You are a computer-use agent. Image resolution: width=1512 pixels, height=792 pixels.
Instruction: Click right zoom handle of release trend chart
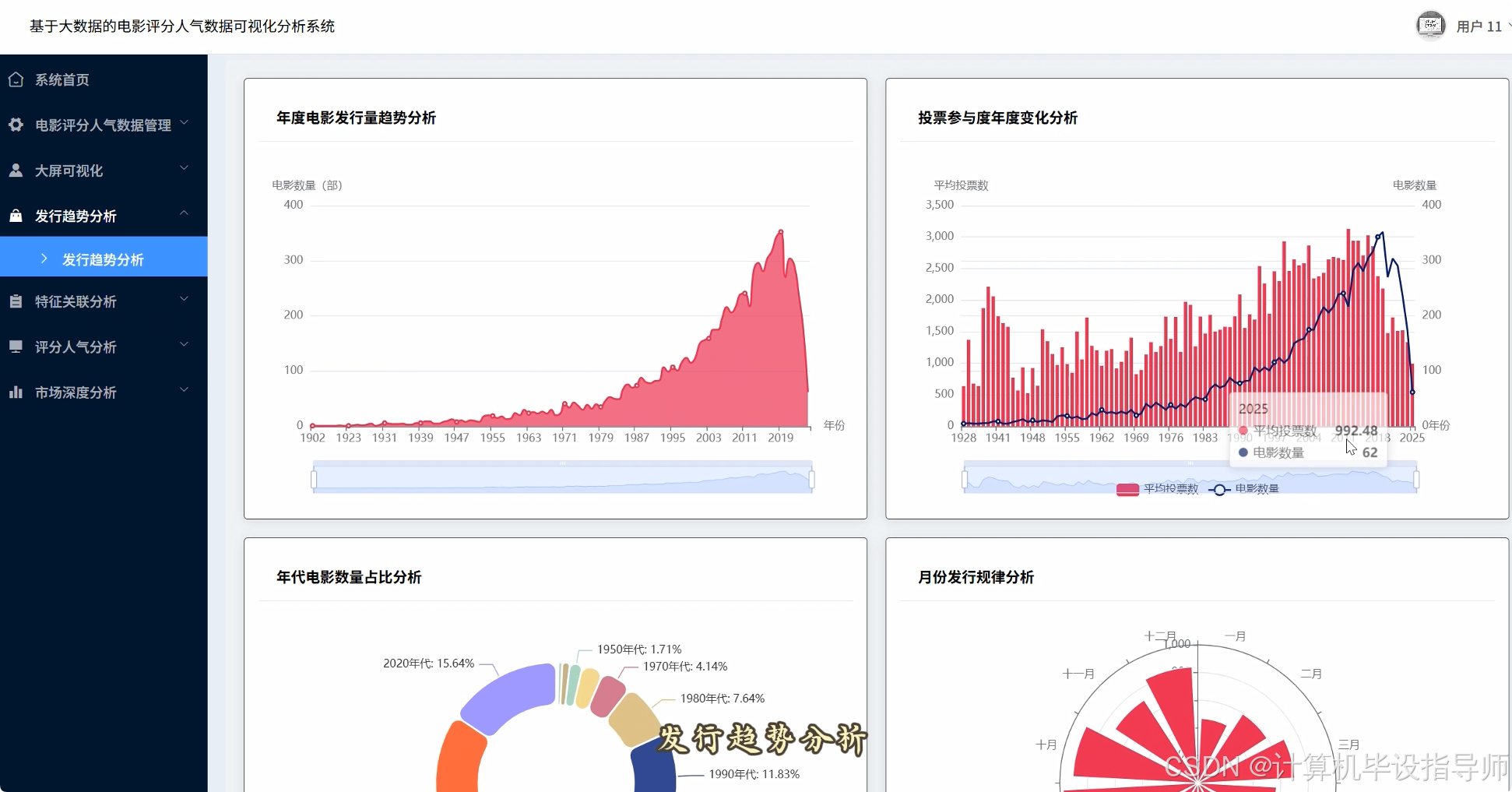click(812, 479)
